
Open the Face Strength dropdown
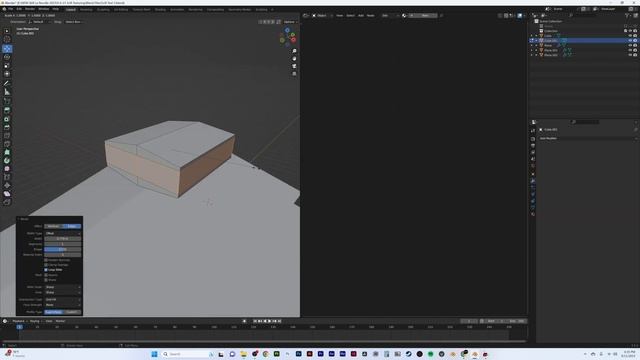[62, 305]
